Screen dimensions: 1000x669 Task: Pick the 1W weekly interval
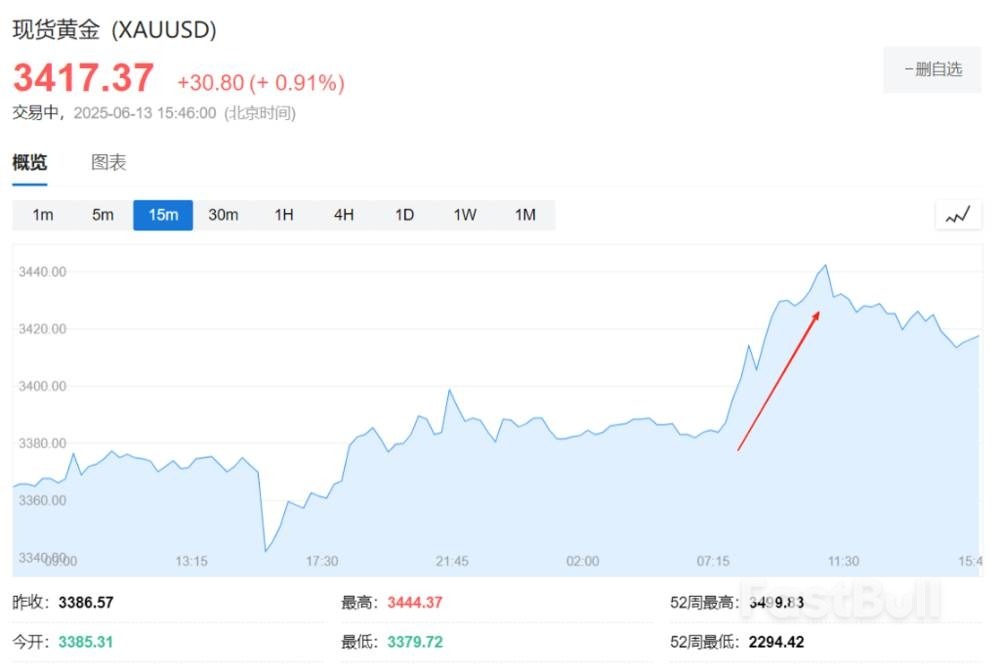[x=465, y=215]
